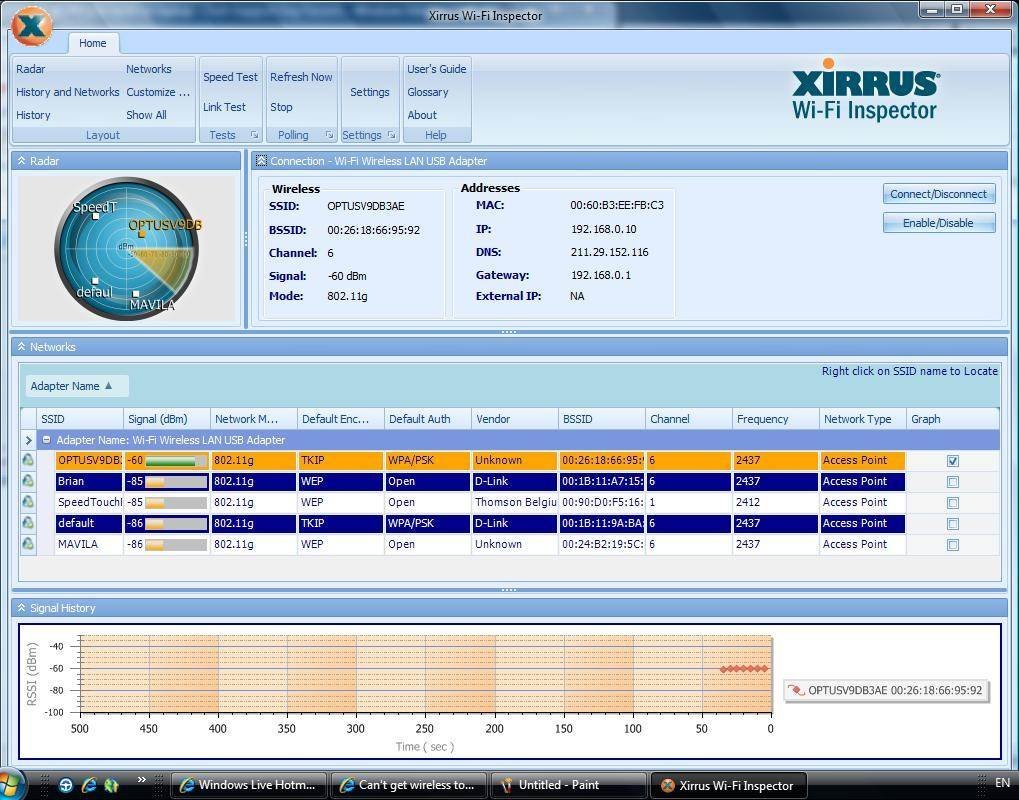Viewport: 1019px width, 800px height.
Task: Open Tests group dialog launcher icon
Action: pos(254,135)
